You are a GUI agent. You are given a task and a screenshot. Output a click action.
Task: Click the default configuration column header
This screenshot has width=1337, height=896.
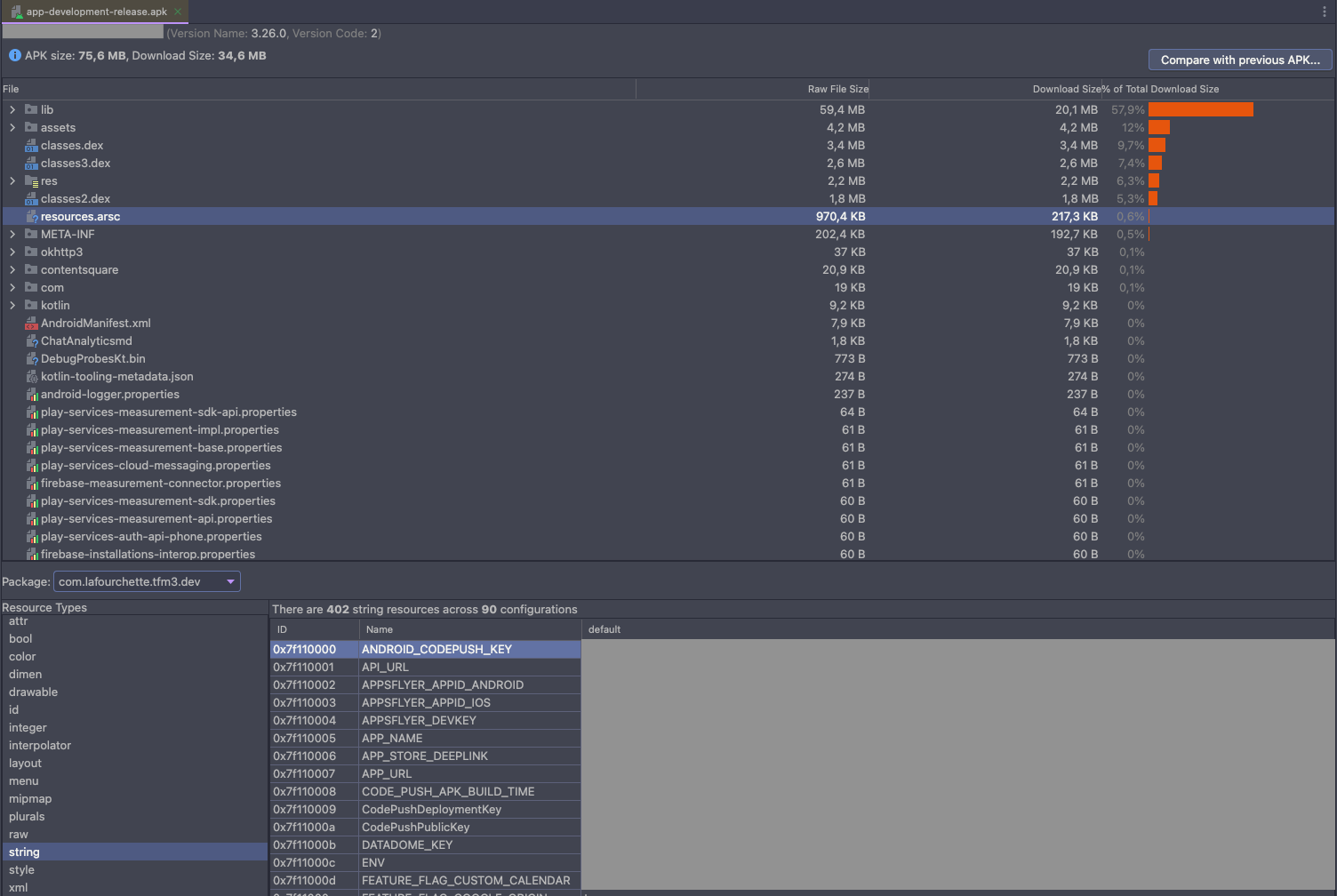coord(958,629)
